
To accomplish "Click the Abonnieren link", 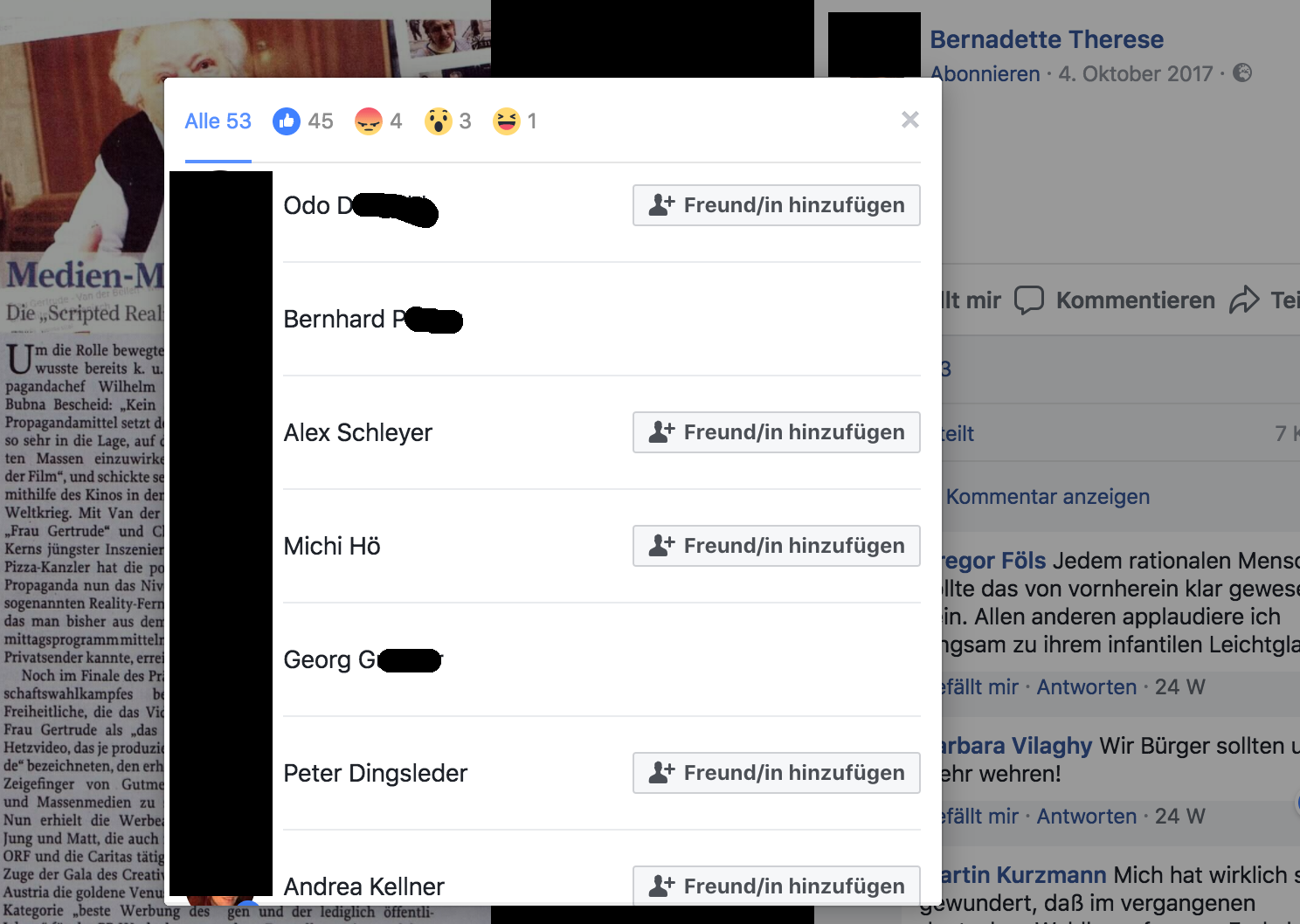I will click(985, 73).
